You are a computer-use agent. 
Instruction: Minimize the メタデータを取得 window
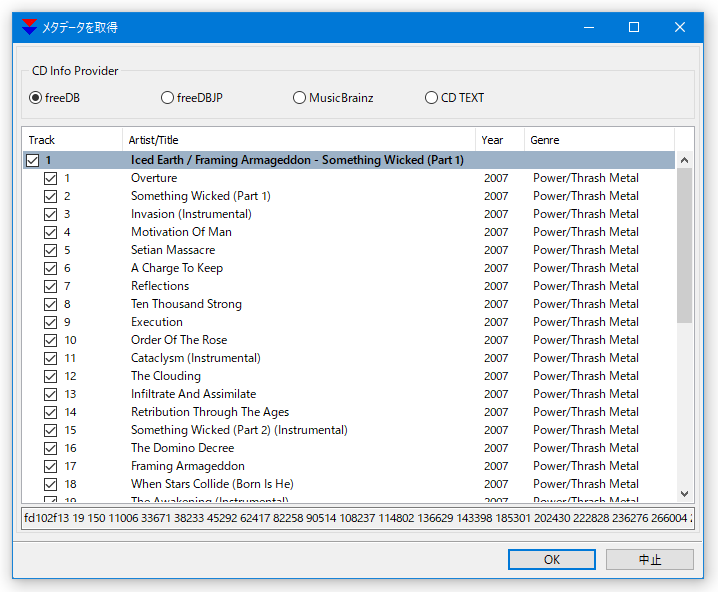(x=589, y=27)
